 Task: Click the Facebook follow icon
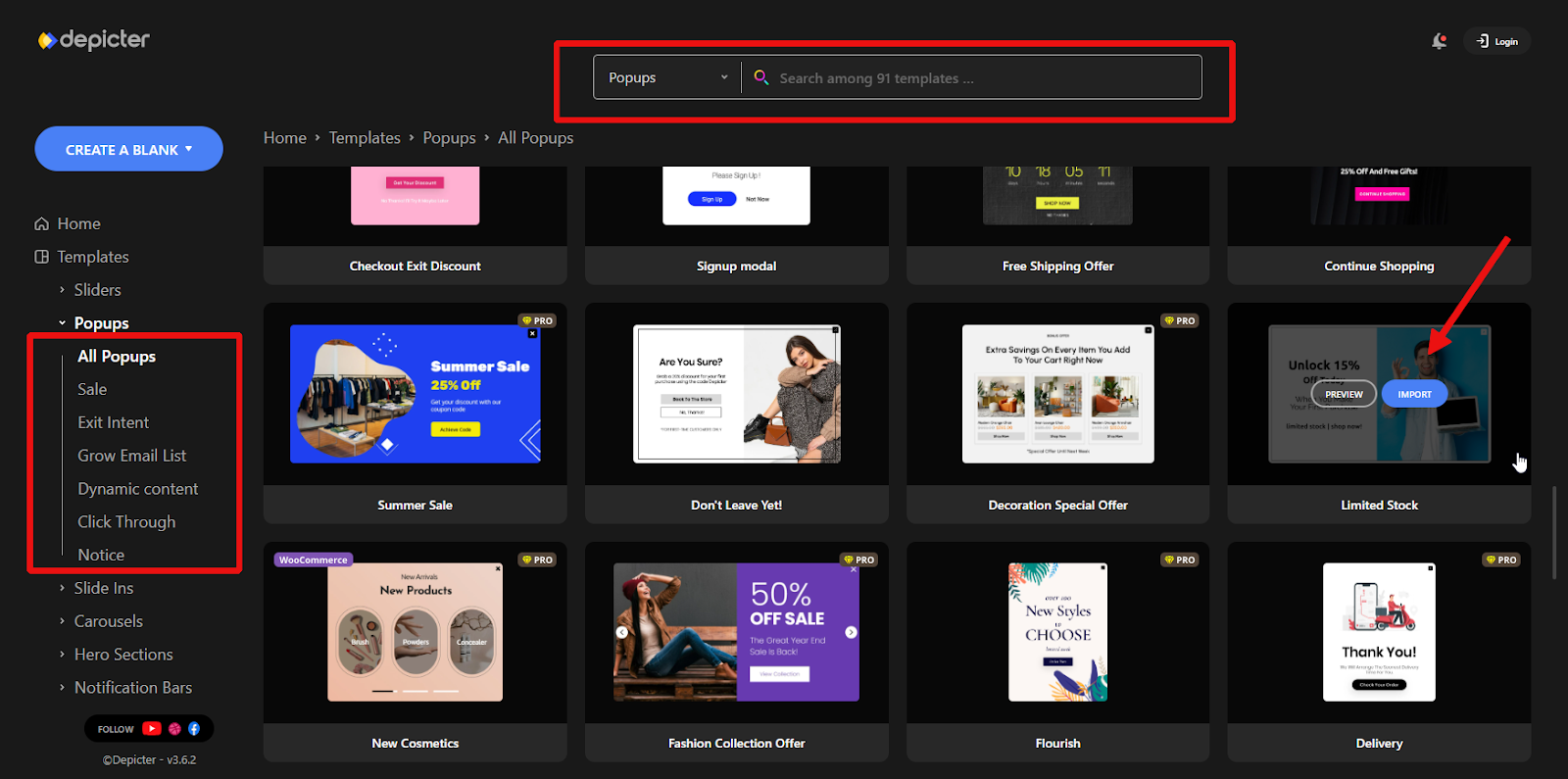click(x=194, y=729)
